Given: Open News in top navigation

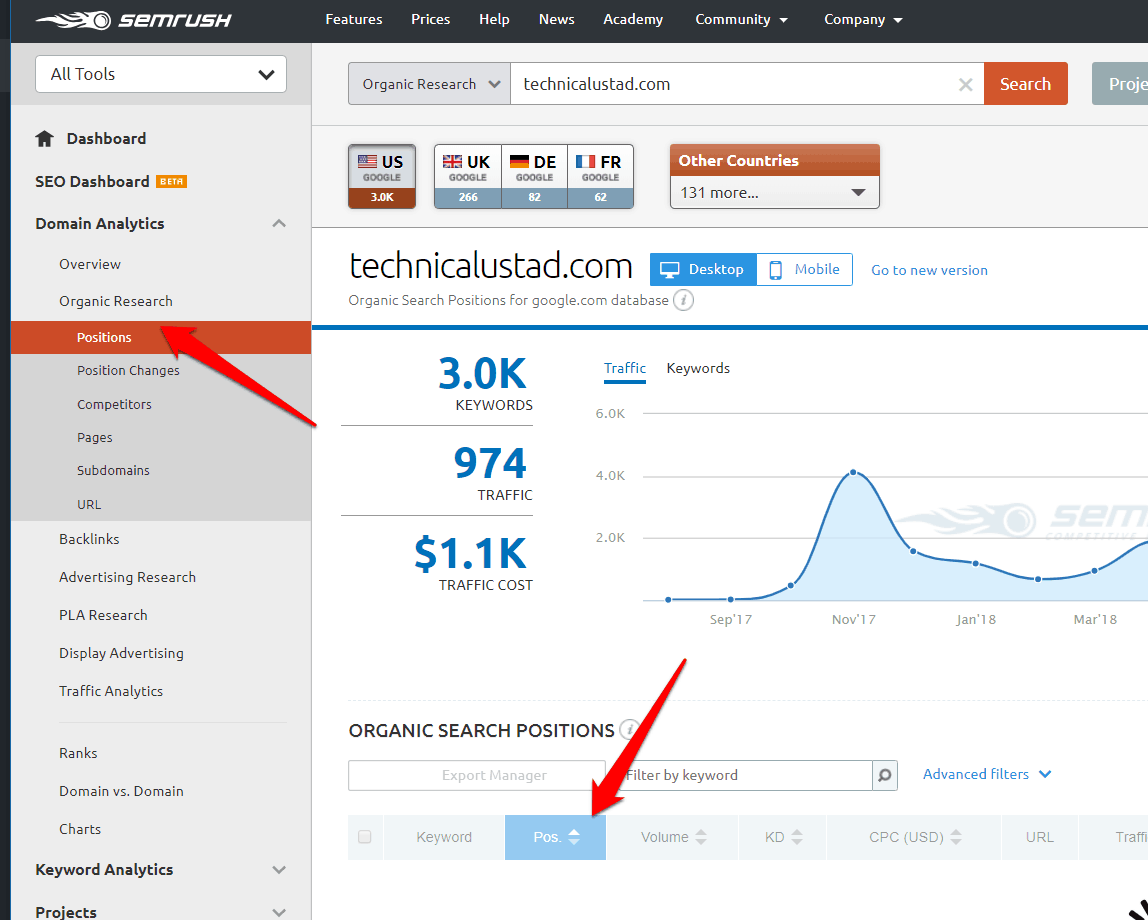Looking at the screenshot, I should [556, 20].
